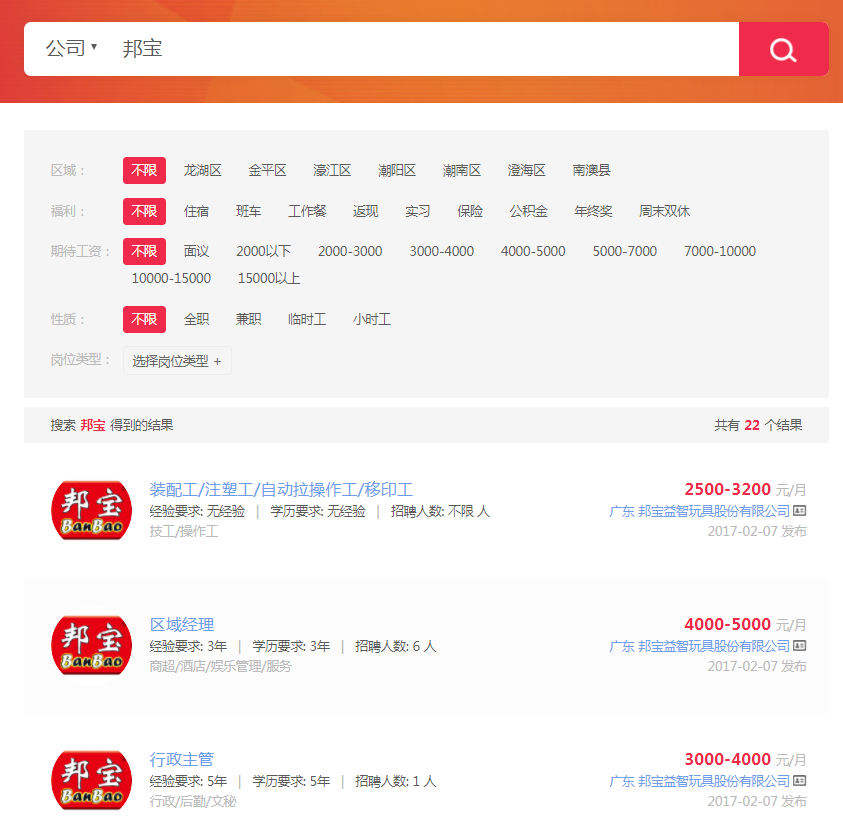Choose the 班车 welfare filter
This screenshot has width=843, height=839.
(248, 211)
